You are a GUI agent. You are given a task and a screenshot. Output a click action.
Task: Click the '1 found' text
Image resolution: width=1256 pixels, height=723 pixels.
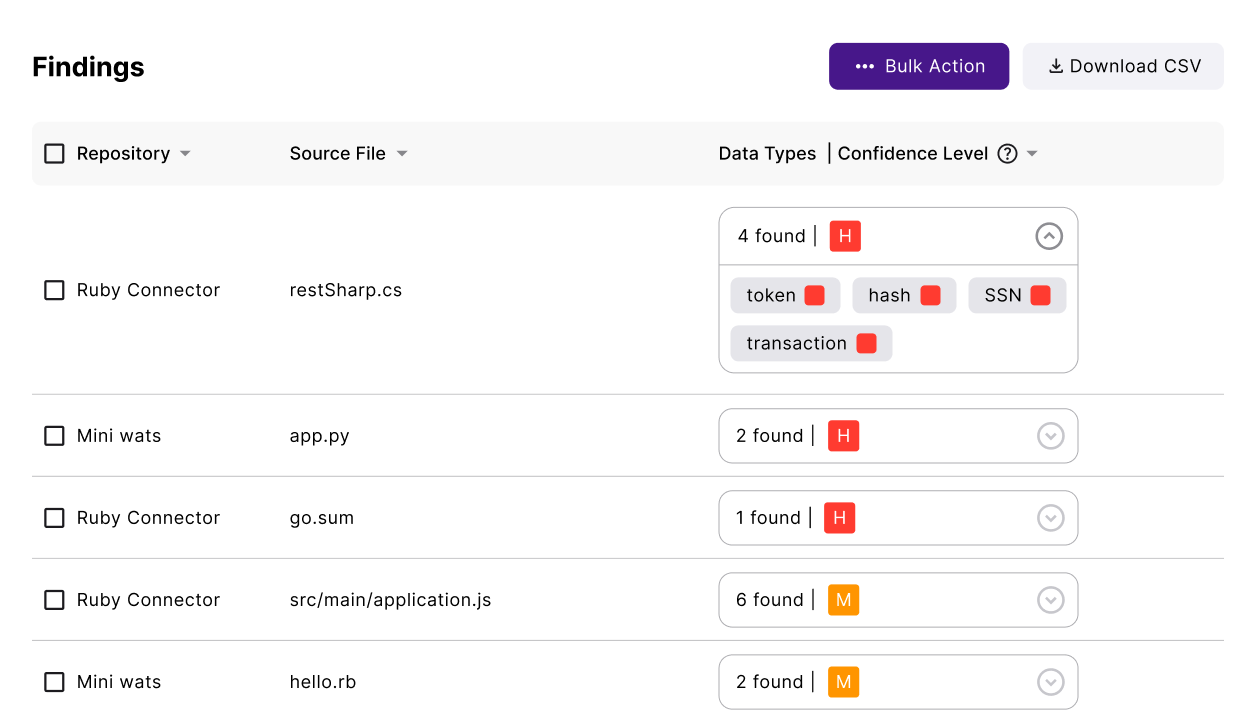[x=768, y=518]
